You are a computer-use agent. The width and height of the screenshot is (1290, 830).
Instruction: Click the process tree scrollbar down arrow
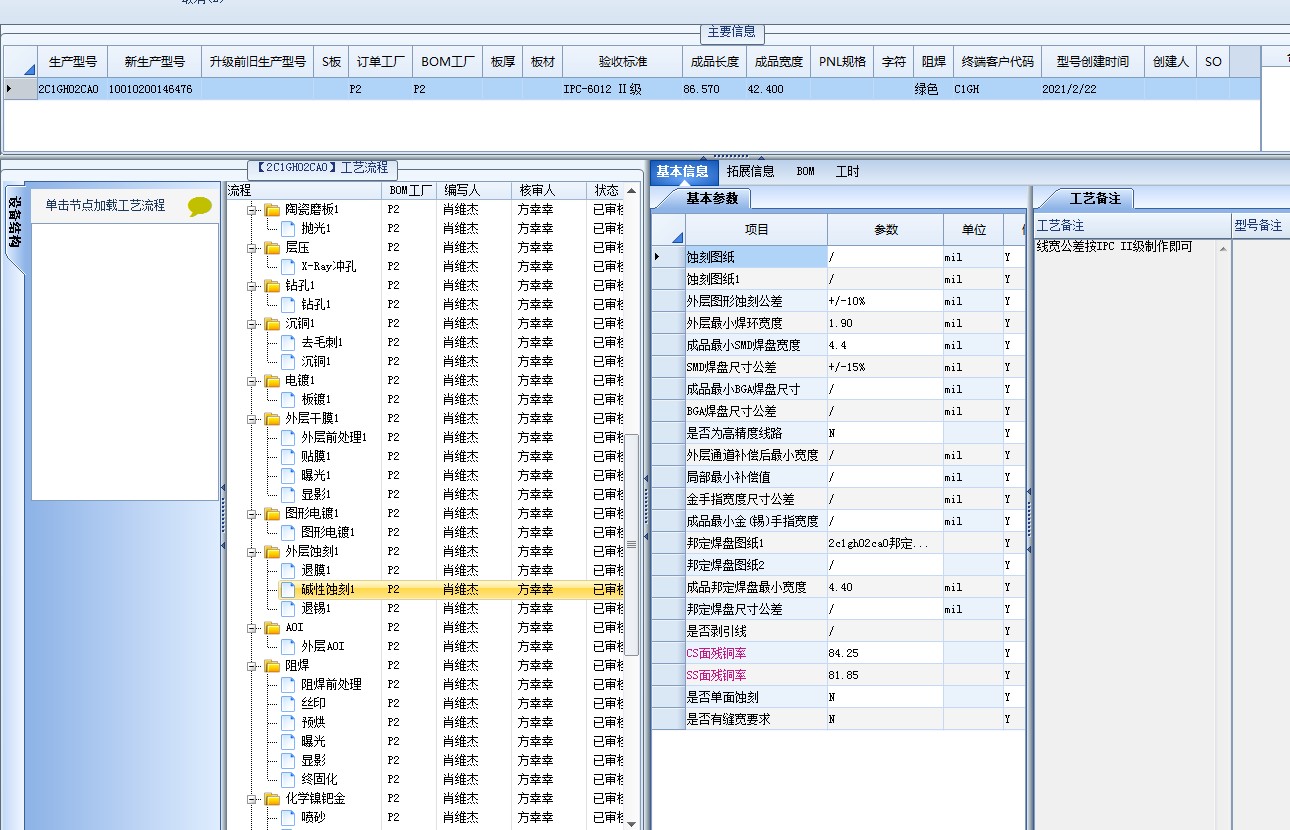click(x=631, y=823)
